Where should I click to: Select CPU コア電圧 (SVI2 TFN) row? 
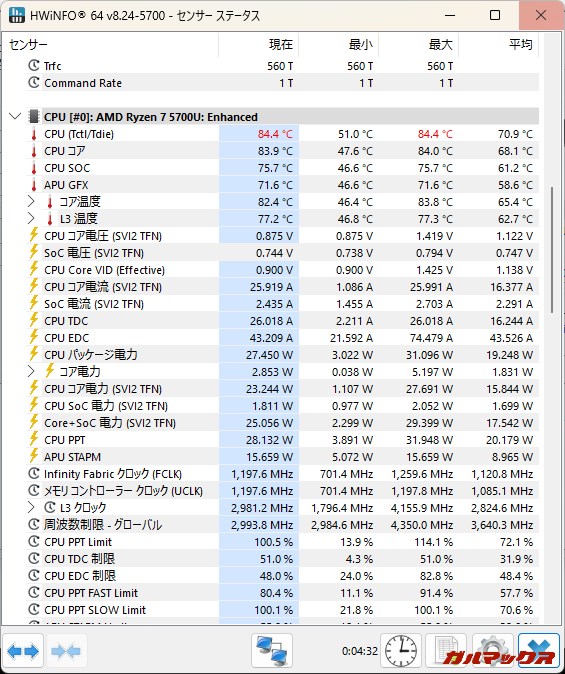282,236
